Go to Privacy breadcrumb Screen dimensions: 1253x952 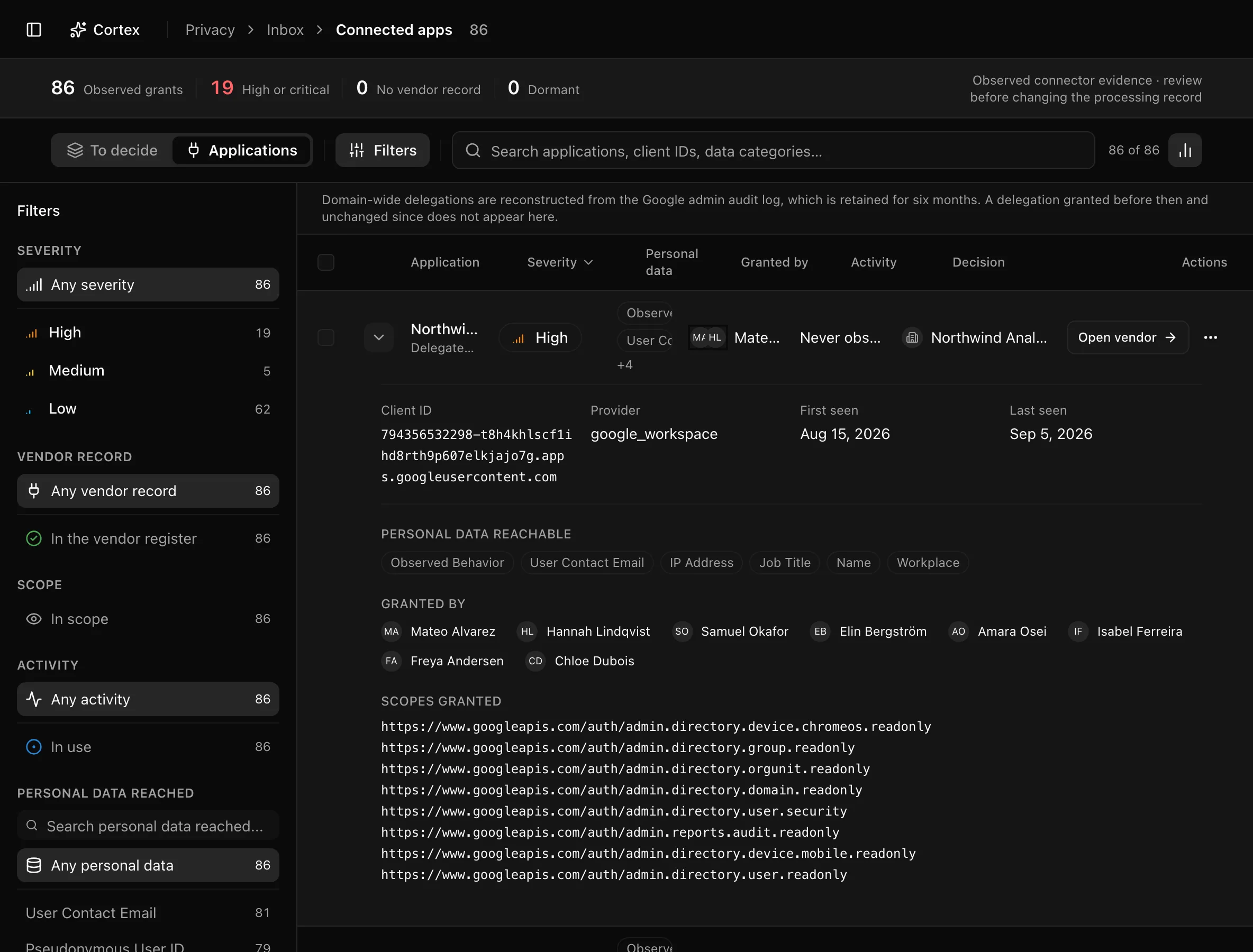pos(210,30)
